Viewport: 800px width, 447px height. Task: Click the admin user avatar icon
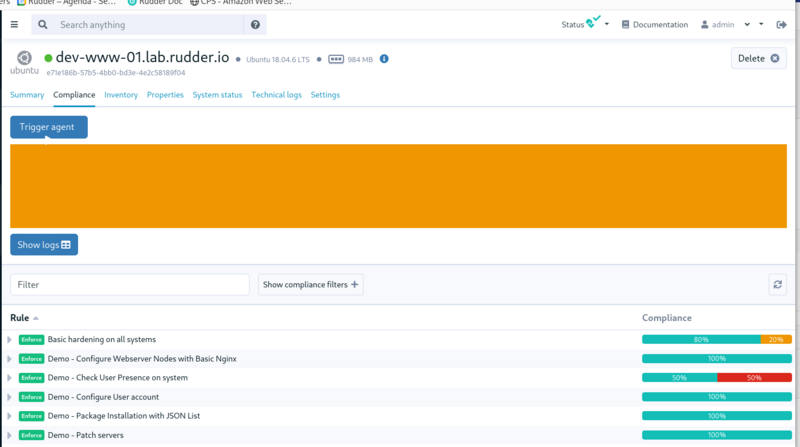tap(705, 24)
